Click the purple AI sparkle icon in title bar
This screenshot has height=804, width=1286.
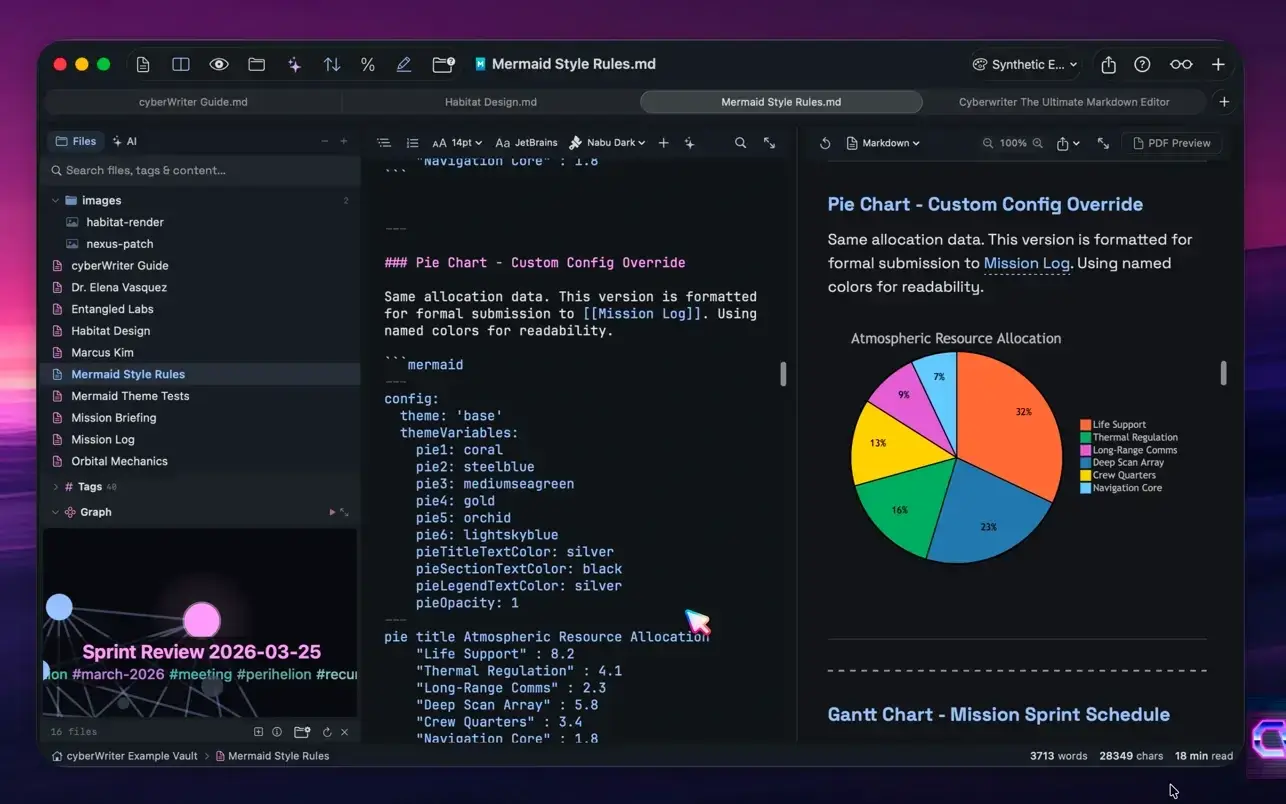click(294, 64)
